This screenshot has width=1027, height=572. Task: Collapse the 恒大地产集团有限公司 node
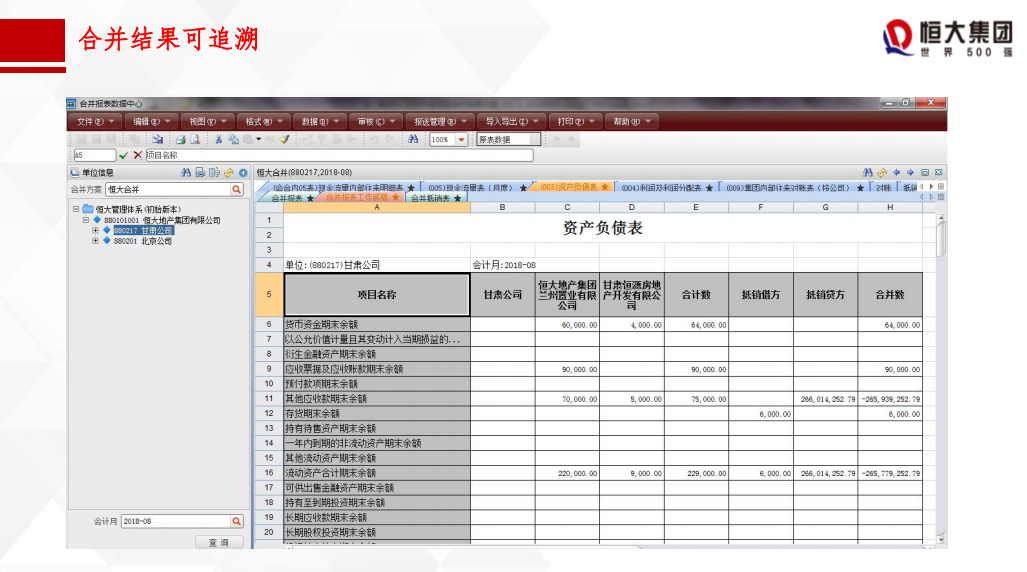[x=86, y=220]
